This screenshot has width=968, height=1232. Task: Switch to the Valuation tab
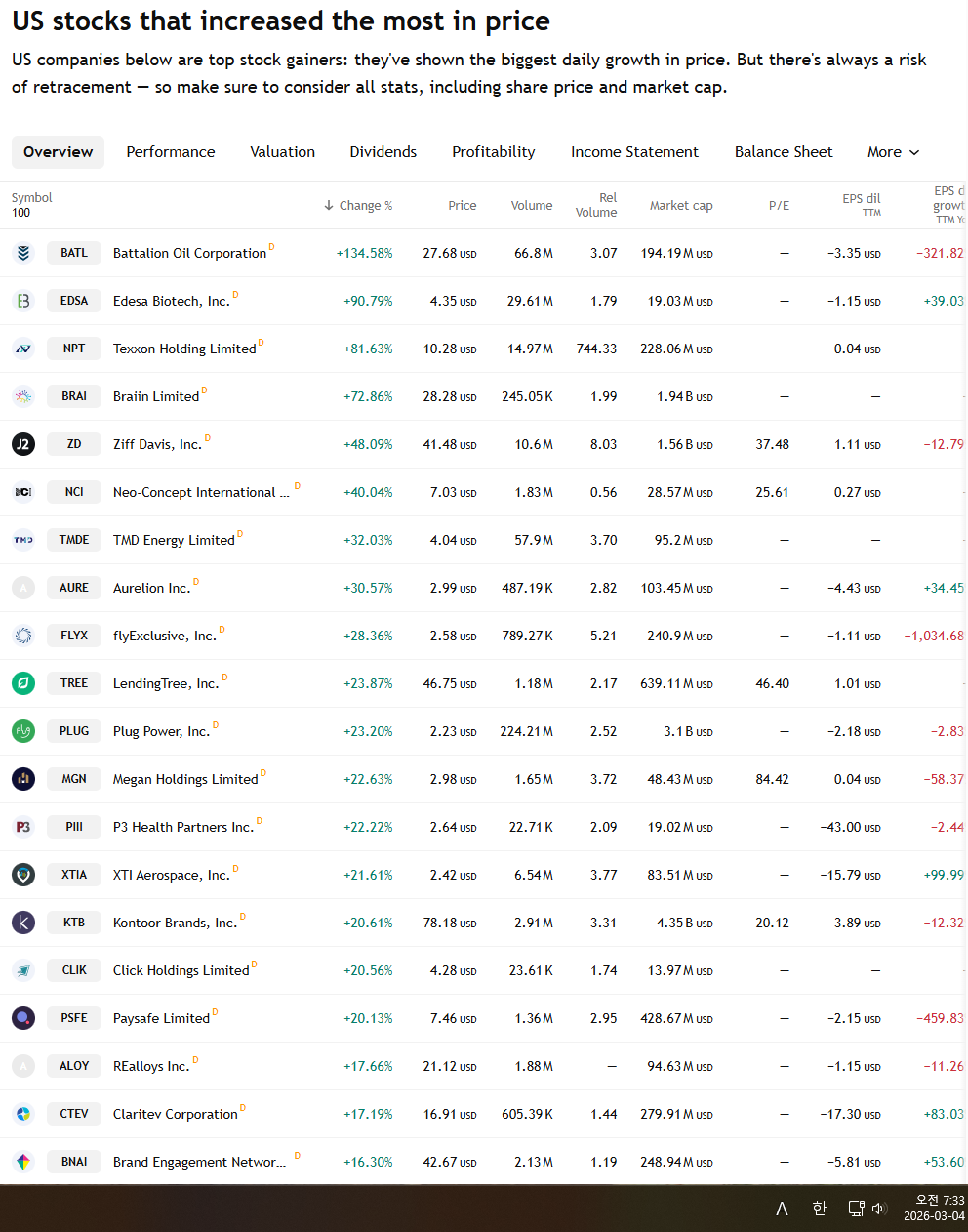click(283, 152)
